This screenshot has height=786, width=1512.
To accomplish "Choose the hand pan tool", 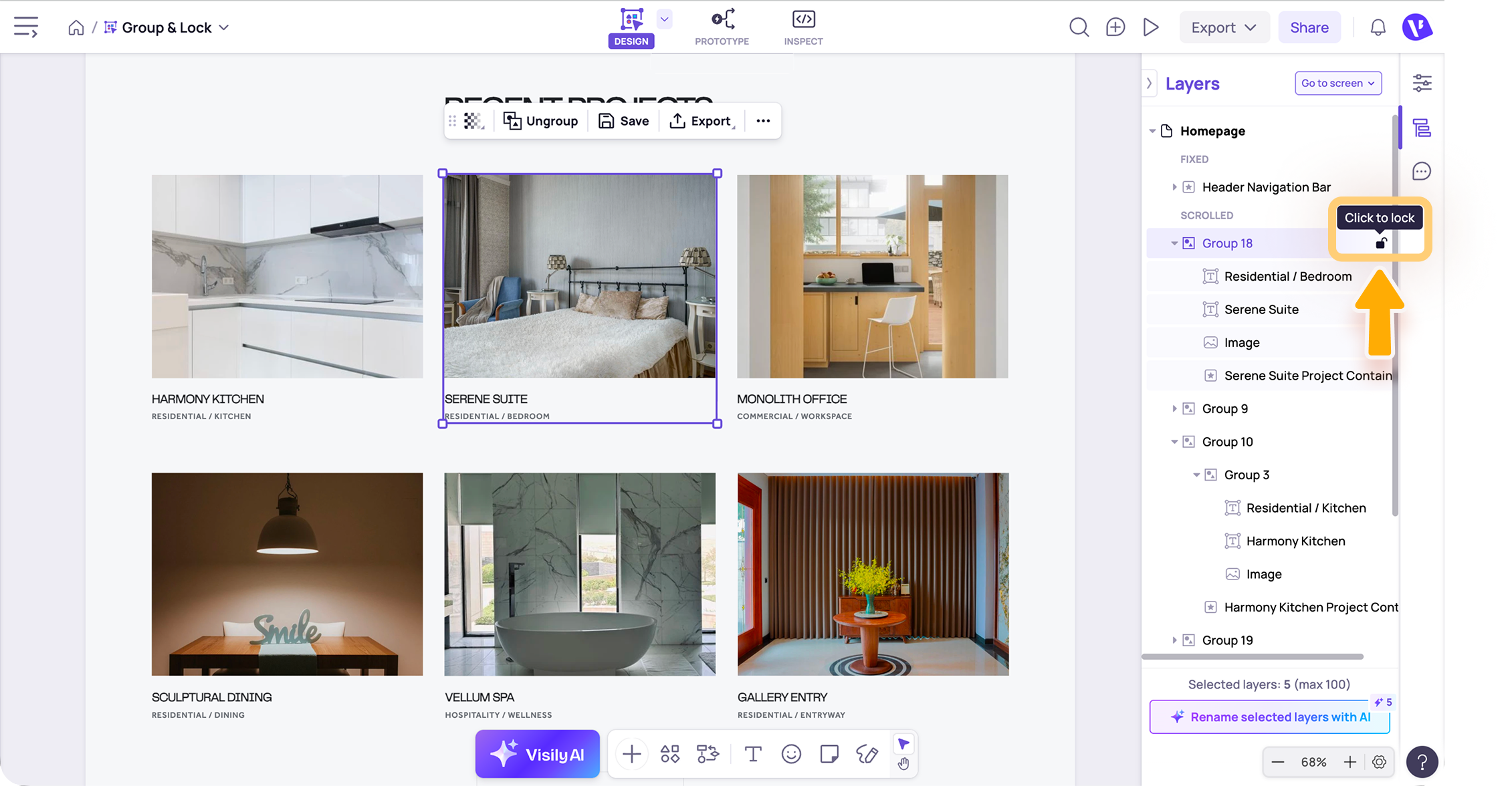I will click(x=903, y=764).
